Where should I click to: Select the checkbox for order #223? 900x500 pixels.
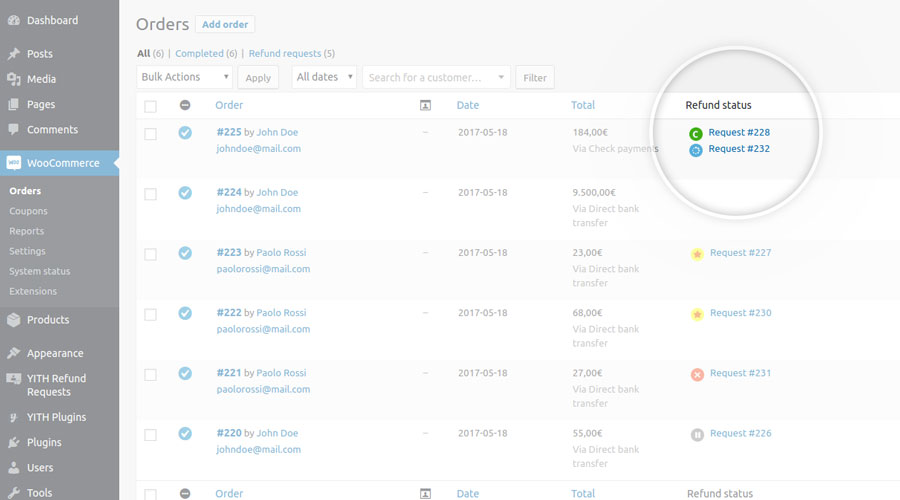[x=150, y=254]
